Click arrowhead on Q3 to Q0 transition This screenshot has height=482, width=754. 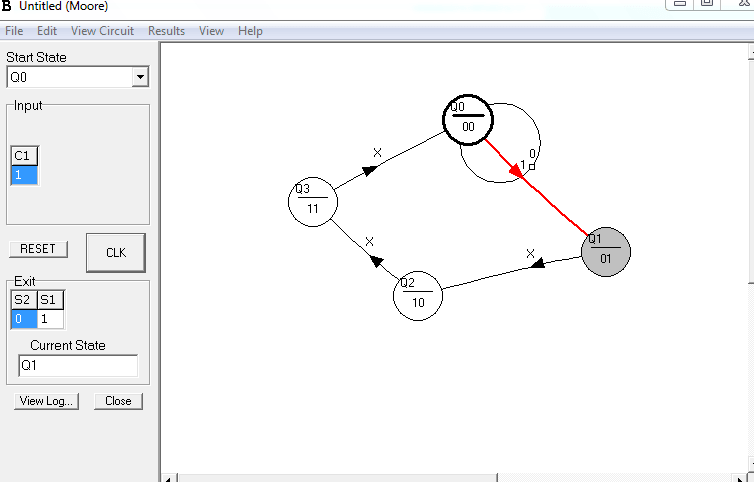(369, 170)
